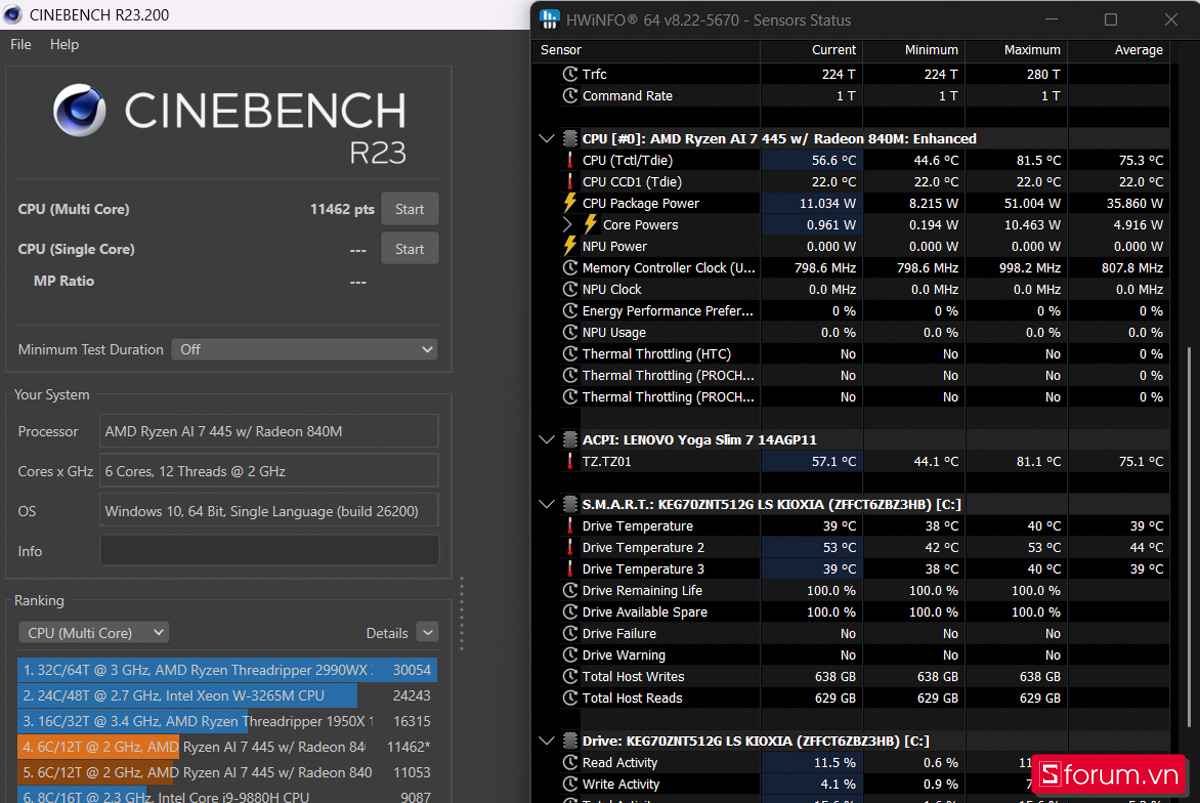Collapse the Drive: KEG70ZNT512G section

click(546, 741)
